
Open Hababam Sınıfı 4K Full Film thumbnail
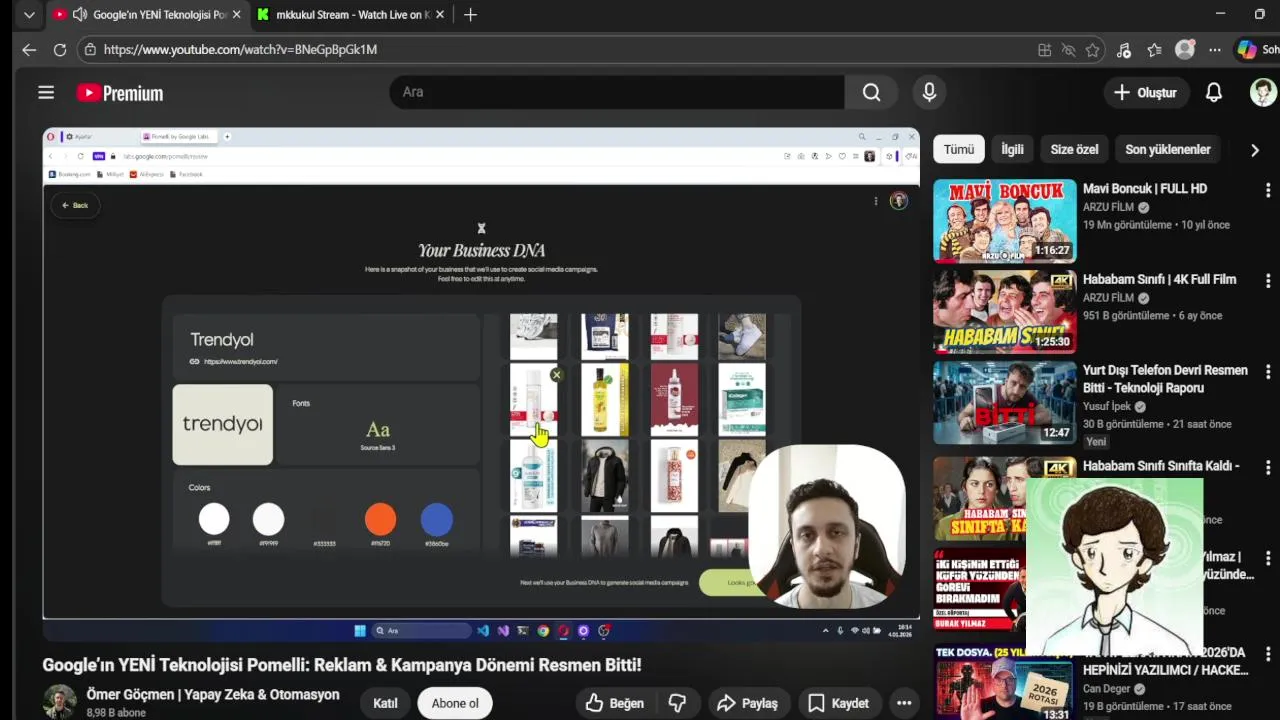pyautogui.click(x=1004, y=311)
